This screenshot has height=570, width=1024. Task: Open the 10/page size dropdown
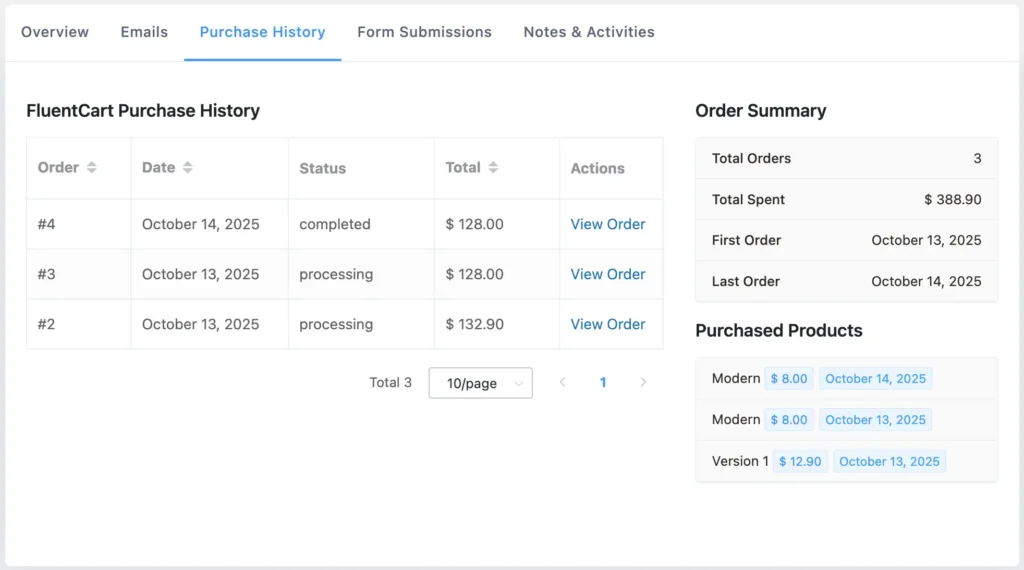click(x=480, y=383)
